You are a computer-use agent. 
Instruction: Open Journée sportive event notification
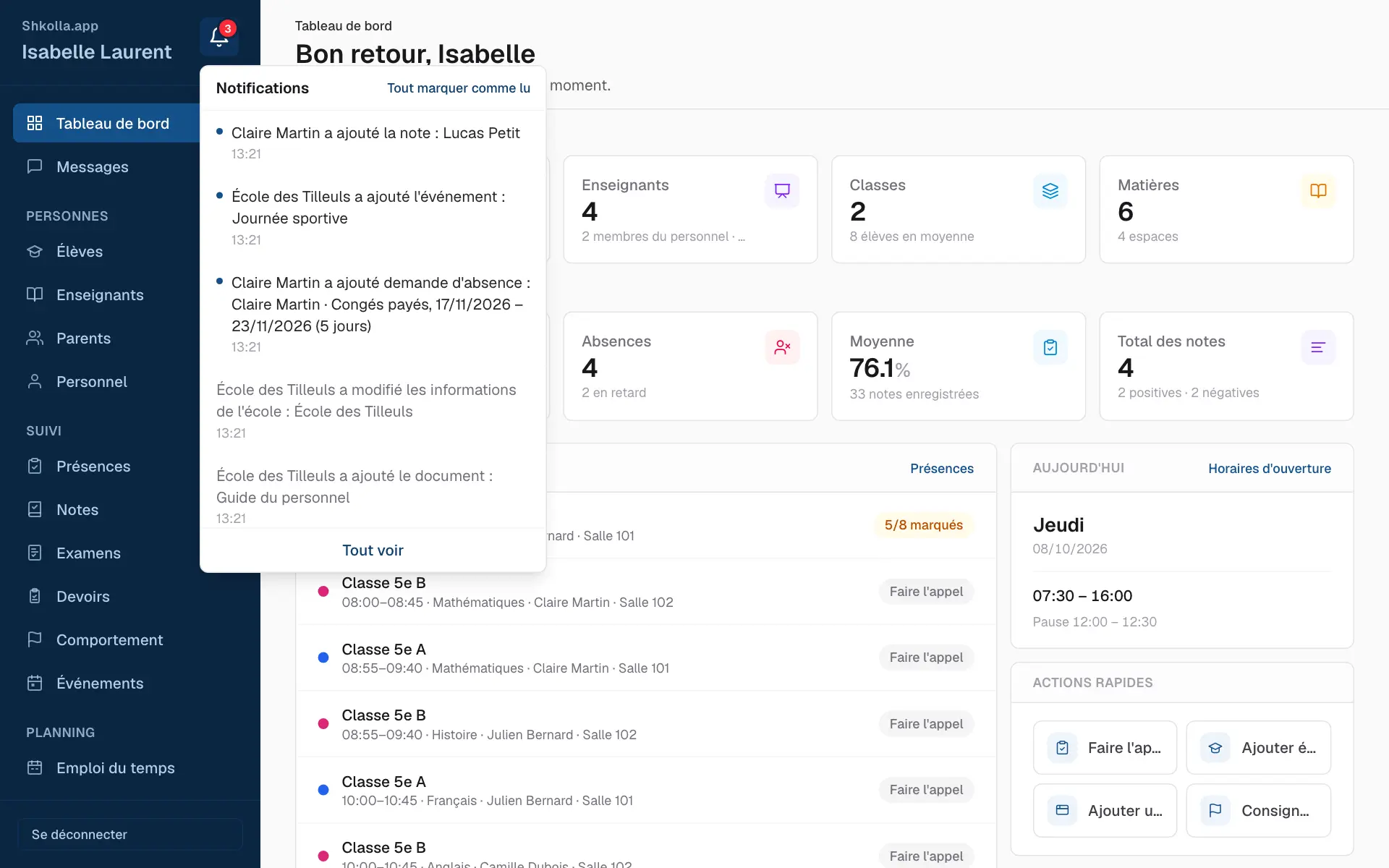[373, 218]
